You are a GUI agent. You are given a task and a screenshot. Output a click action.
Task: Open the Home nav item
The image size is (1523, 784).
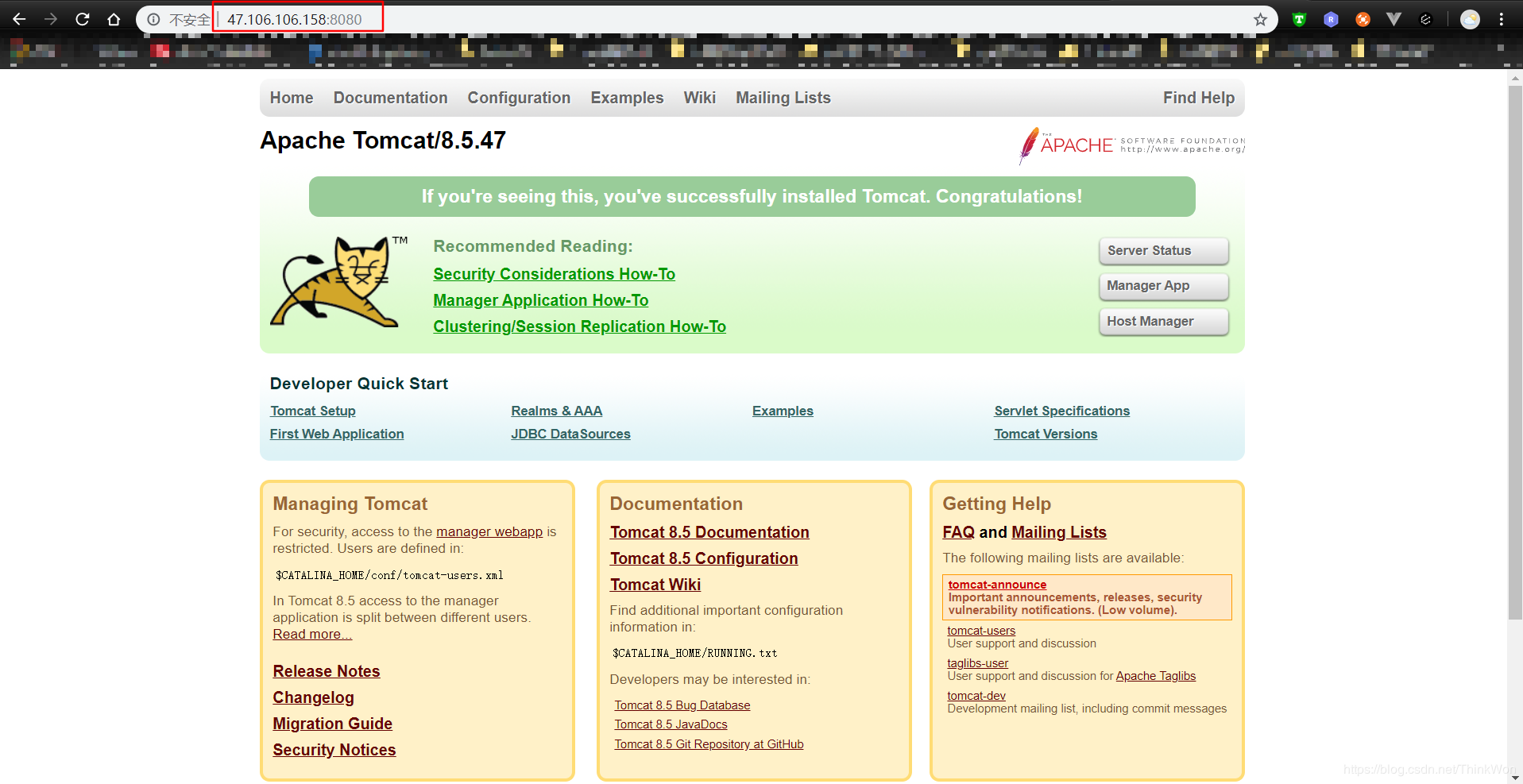[x=292, y=98]
